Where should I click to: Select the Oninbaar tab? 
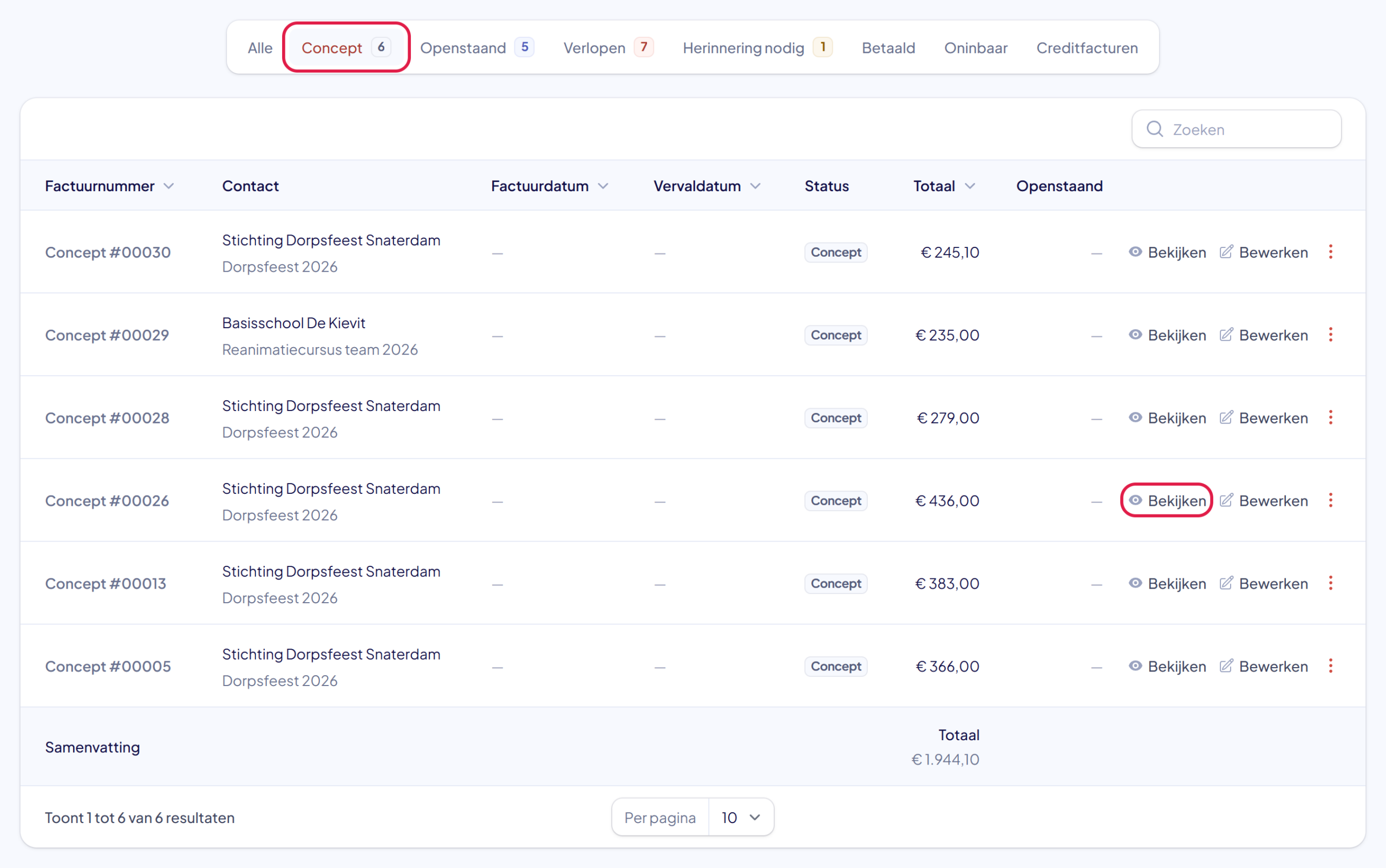tap(976, 48)
